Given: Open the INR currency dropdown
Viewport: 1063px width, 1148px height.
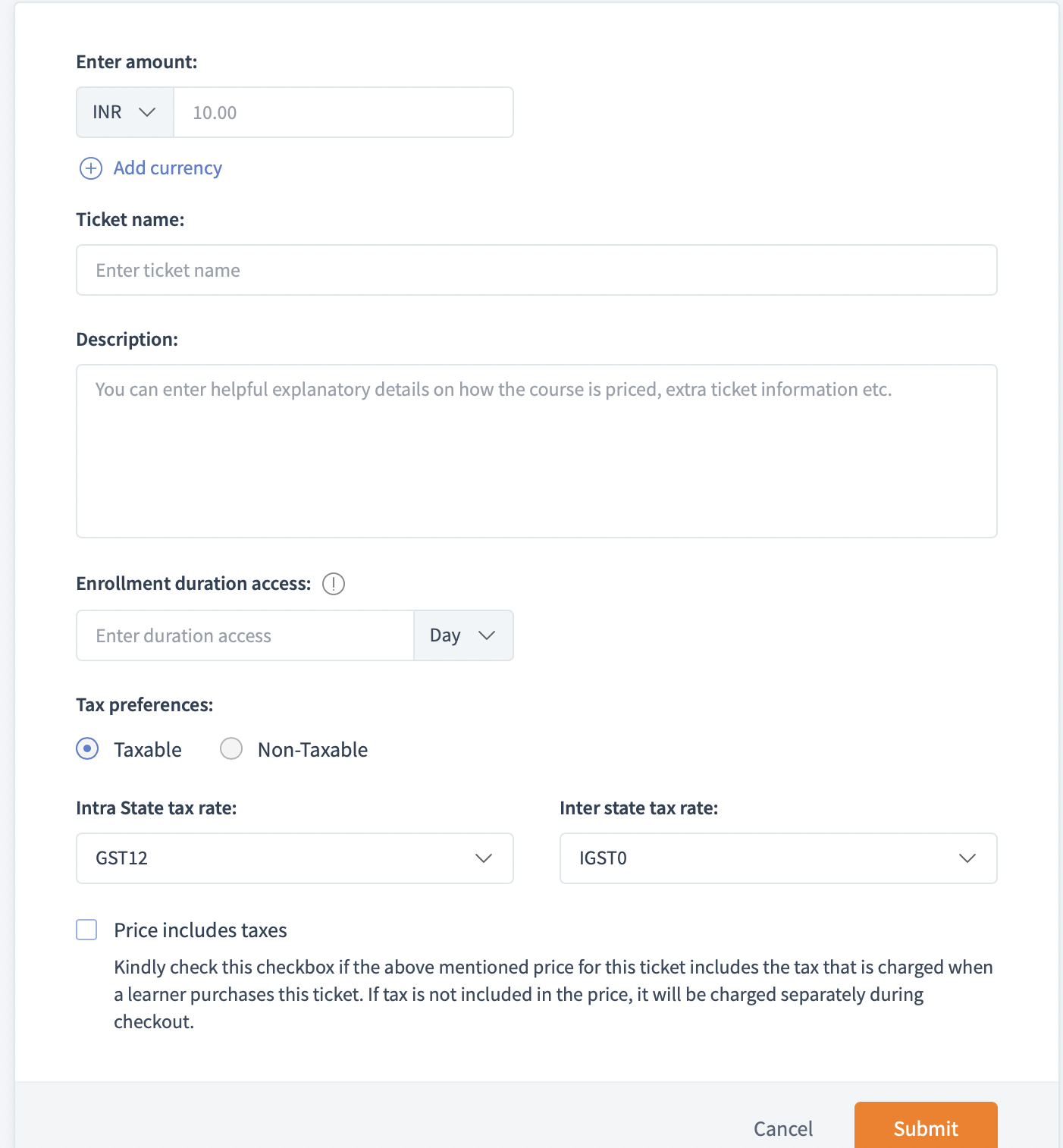Looking at the screenshot, I should 125,112.
